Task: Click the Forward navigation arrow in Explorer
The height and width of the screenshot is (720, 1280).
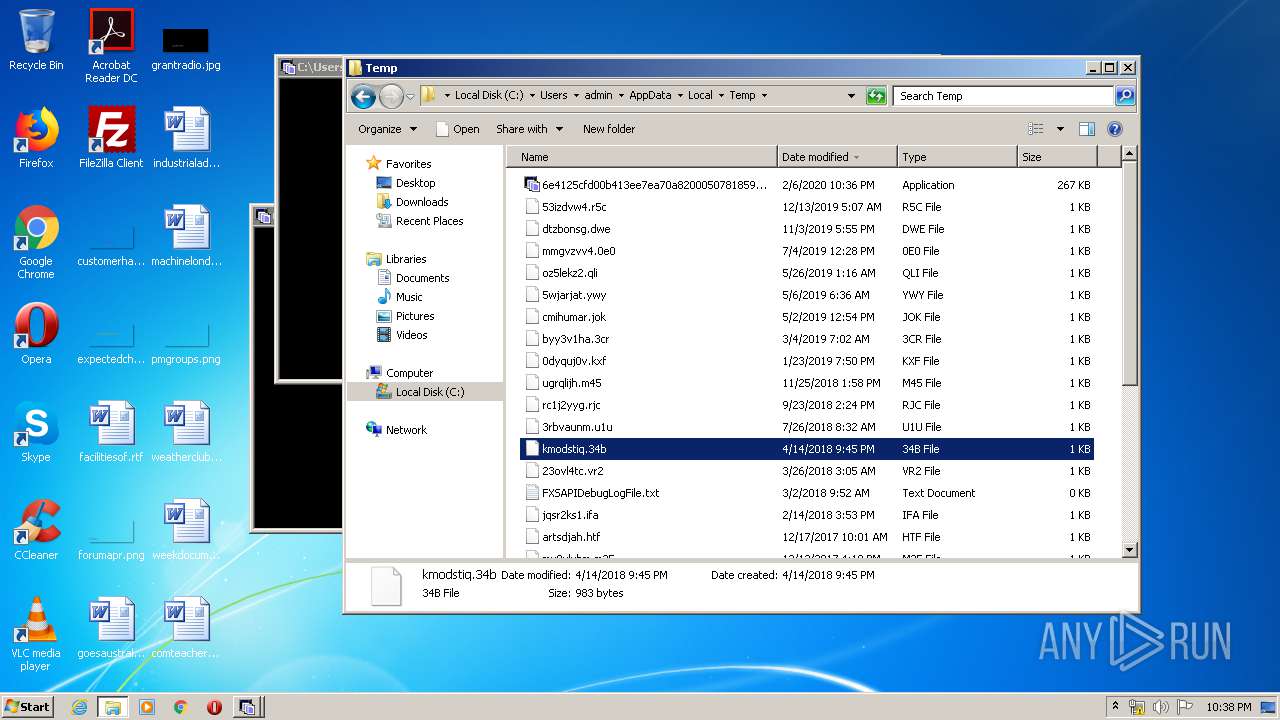Action: pyautogui.click(x=391, y=96)
